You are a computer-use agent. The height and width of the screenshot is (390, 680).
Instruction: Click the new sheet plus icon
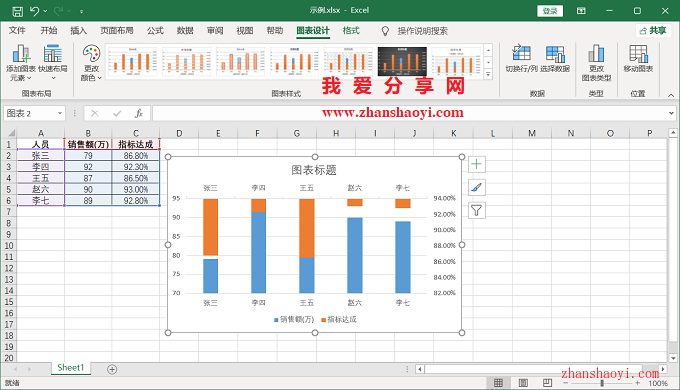point(112,369)
